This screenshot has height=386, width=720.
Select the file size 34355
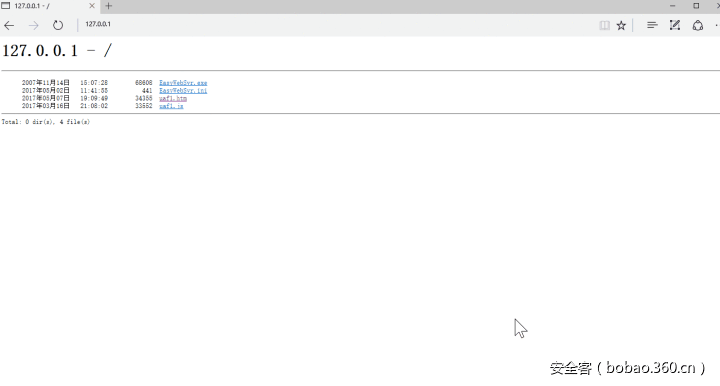click(x=143, y=98)
